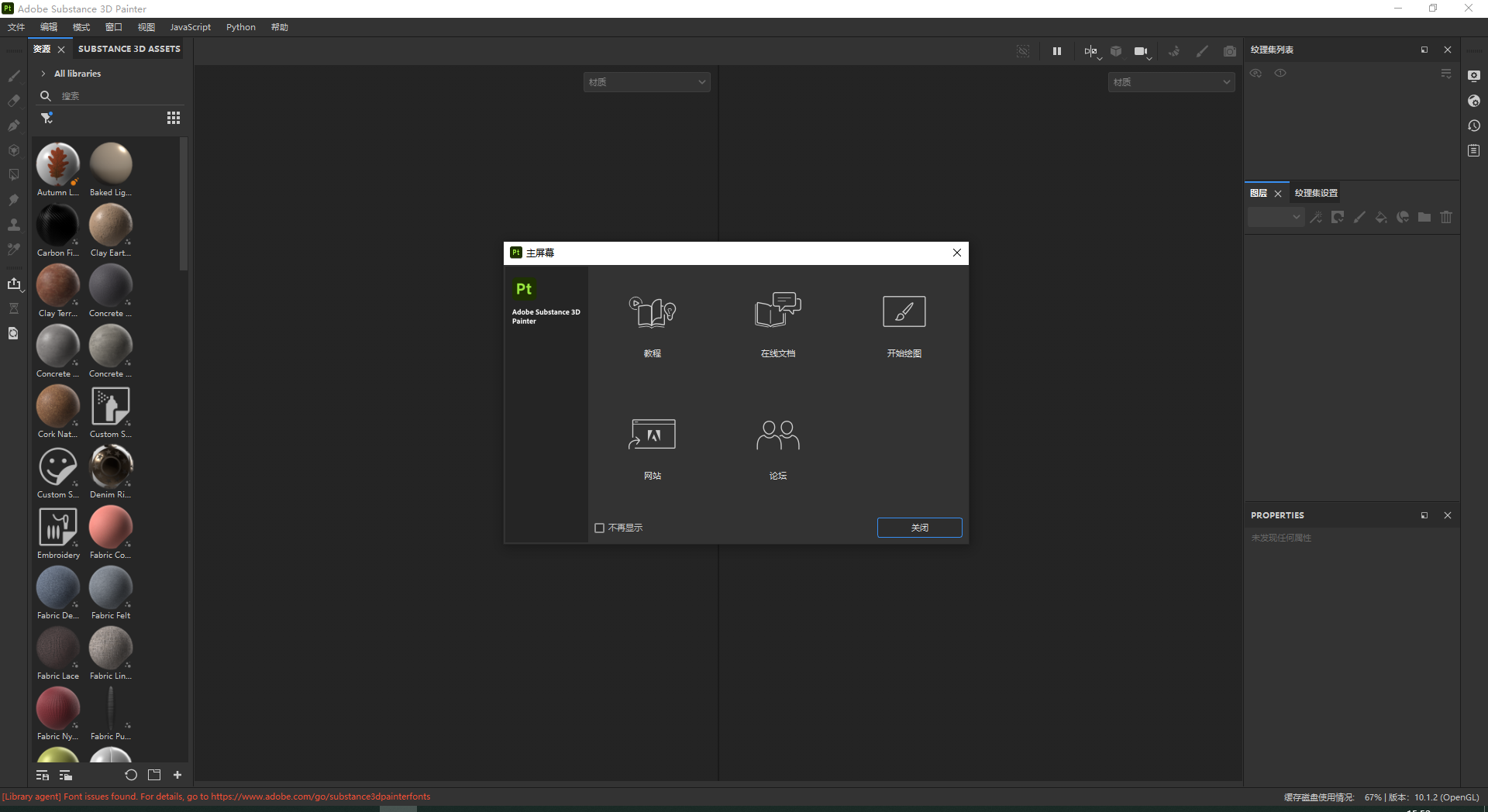Switch to 纹理集设置 tab
This screenshot has width=1488, height=812.
(1316, 193)
